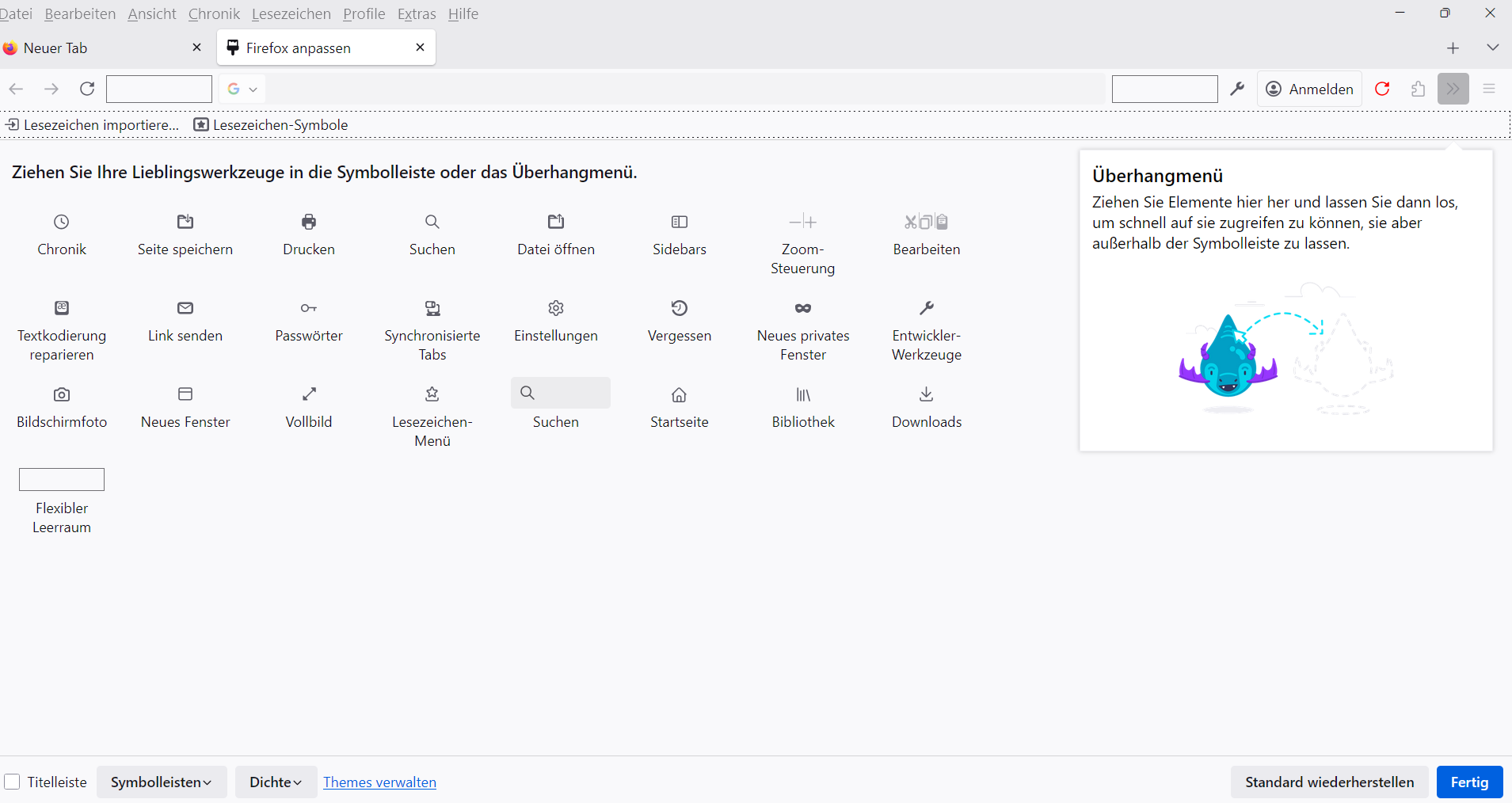Image resolution: width=1512 pixels, height=803 pixels.
Task: Select the Neues privates Fenster mask icon
Action: click(x=803, y=308)
